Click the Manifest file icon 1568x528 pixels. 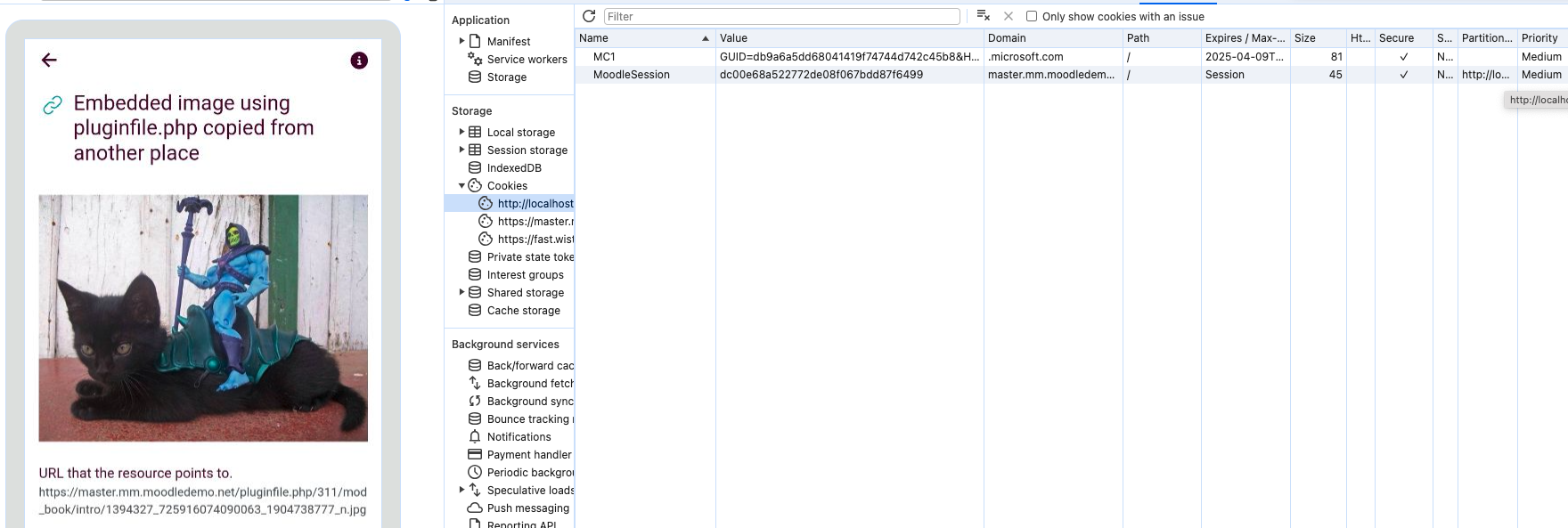475,41
